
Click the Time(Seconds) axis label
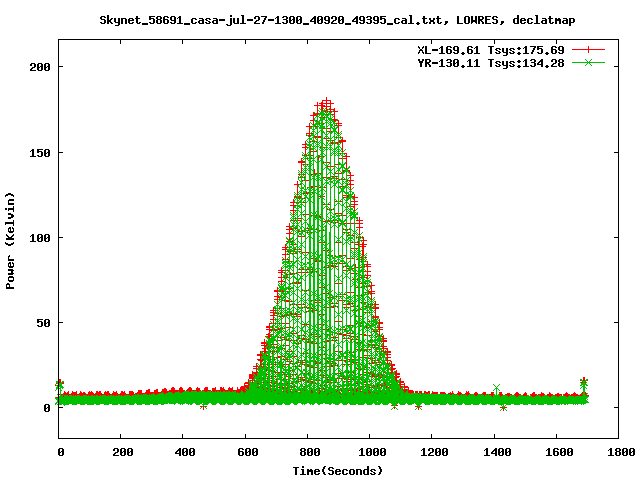point(338,471)
